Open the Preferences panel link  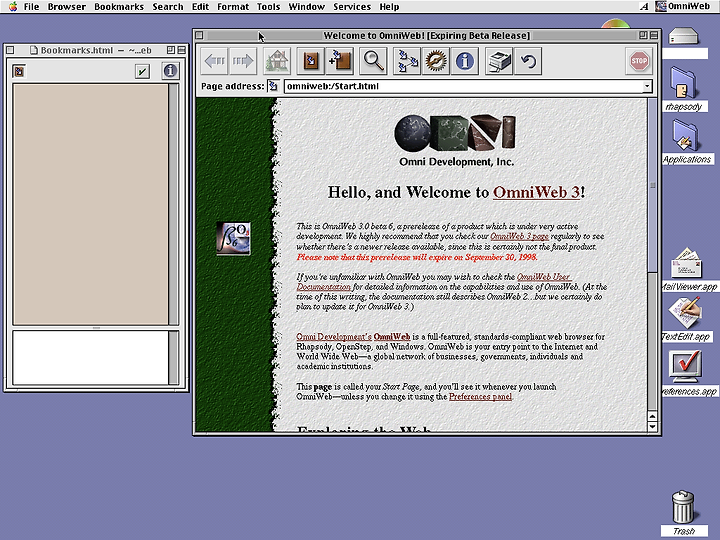pos(480,396)
